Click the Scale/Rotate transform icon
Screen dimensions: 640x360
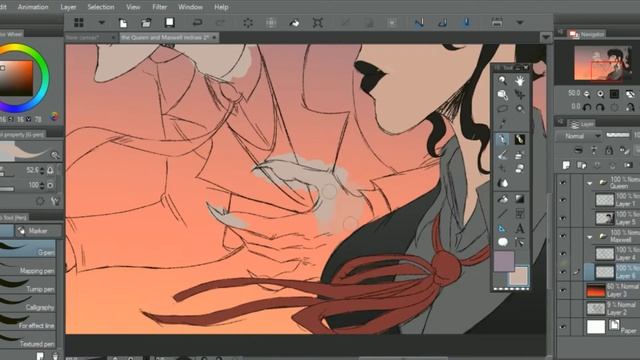point(318,23)
